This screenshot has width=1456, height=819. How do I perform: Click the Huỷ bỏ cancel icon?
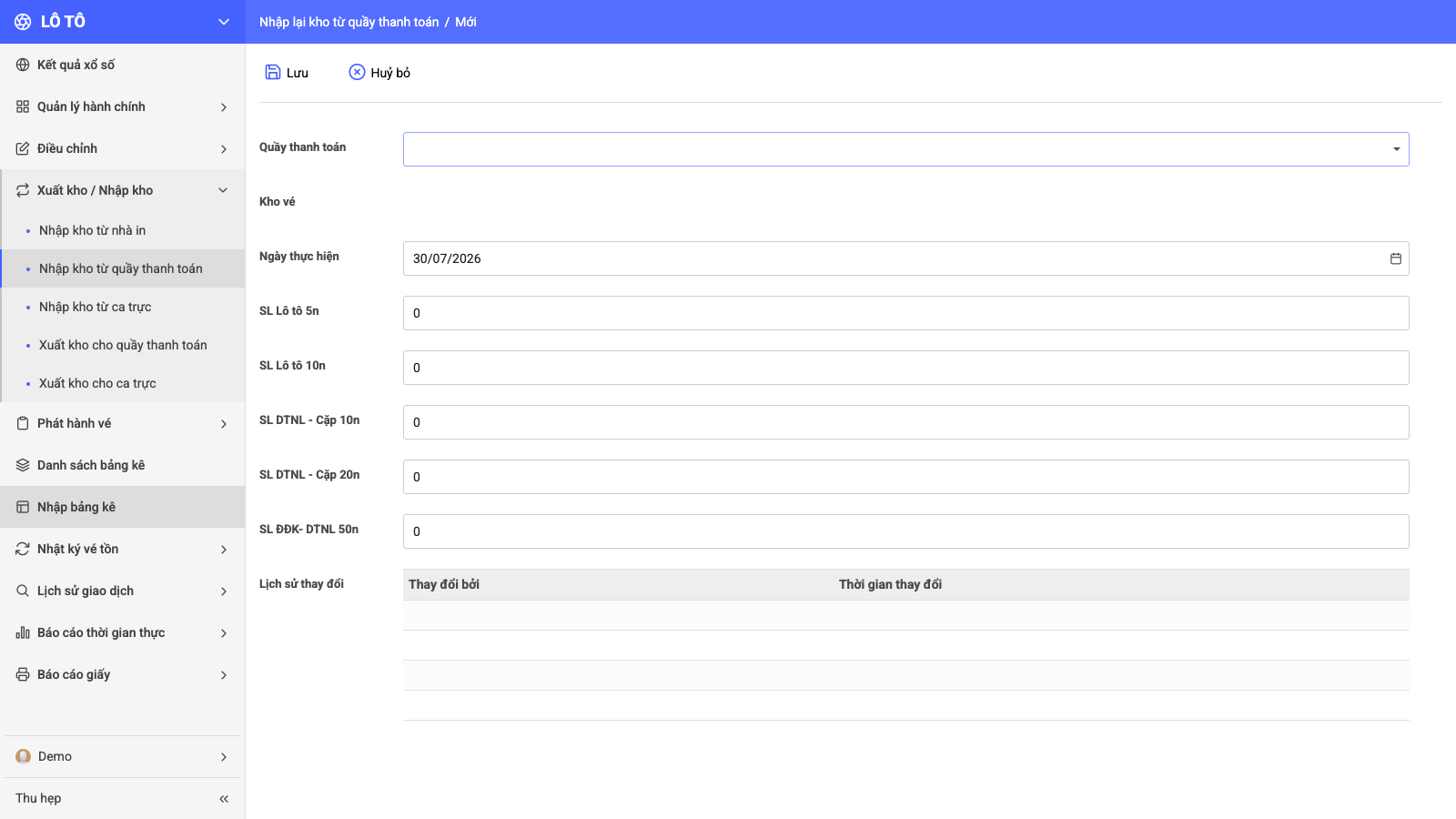[357, 72]
